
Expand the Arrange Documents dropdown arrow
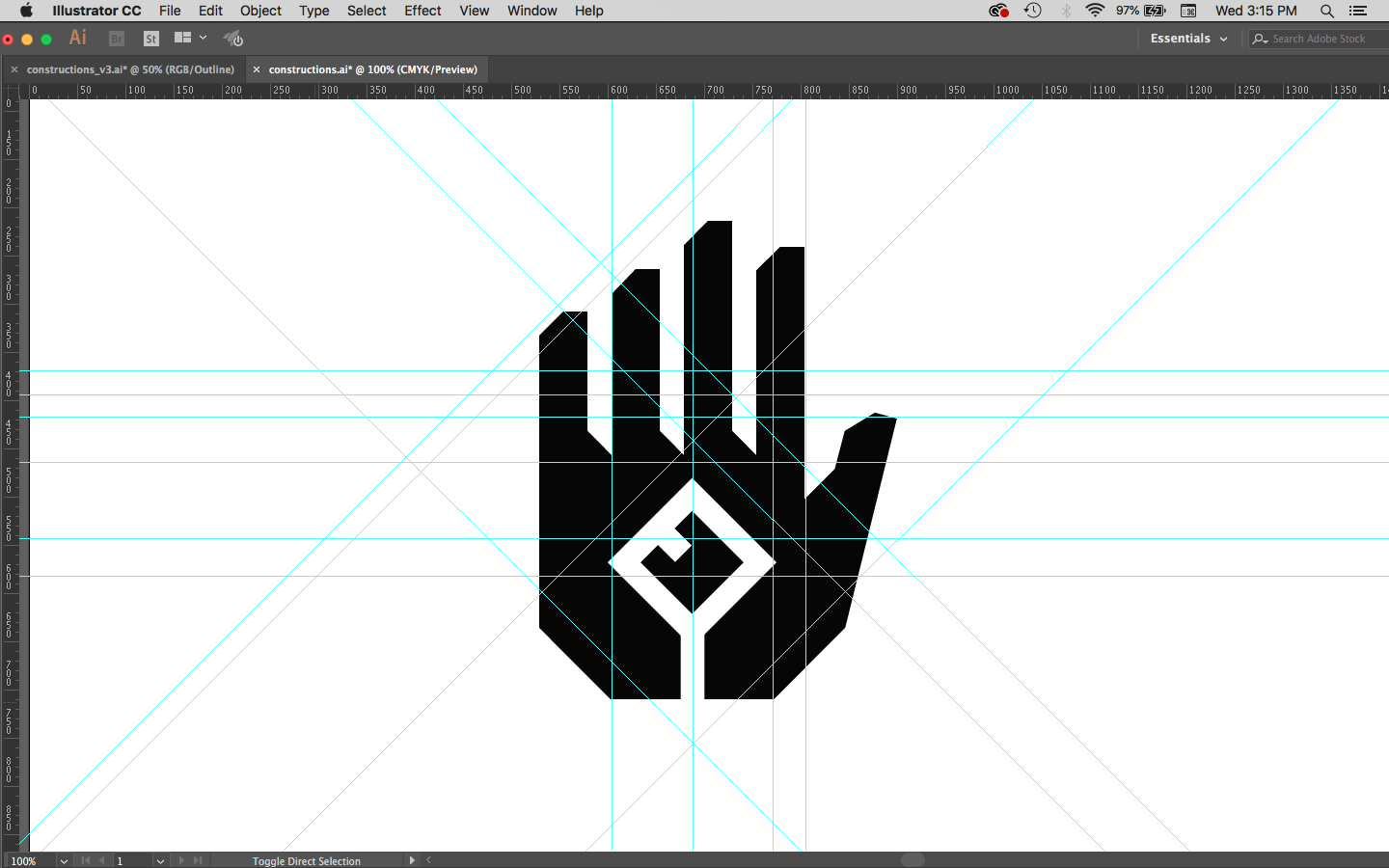(x=203, y=38)
